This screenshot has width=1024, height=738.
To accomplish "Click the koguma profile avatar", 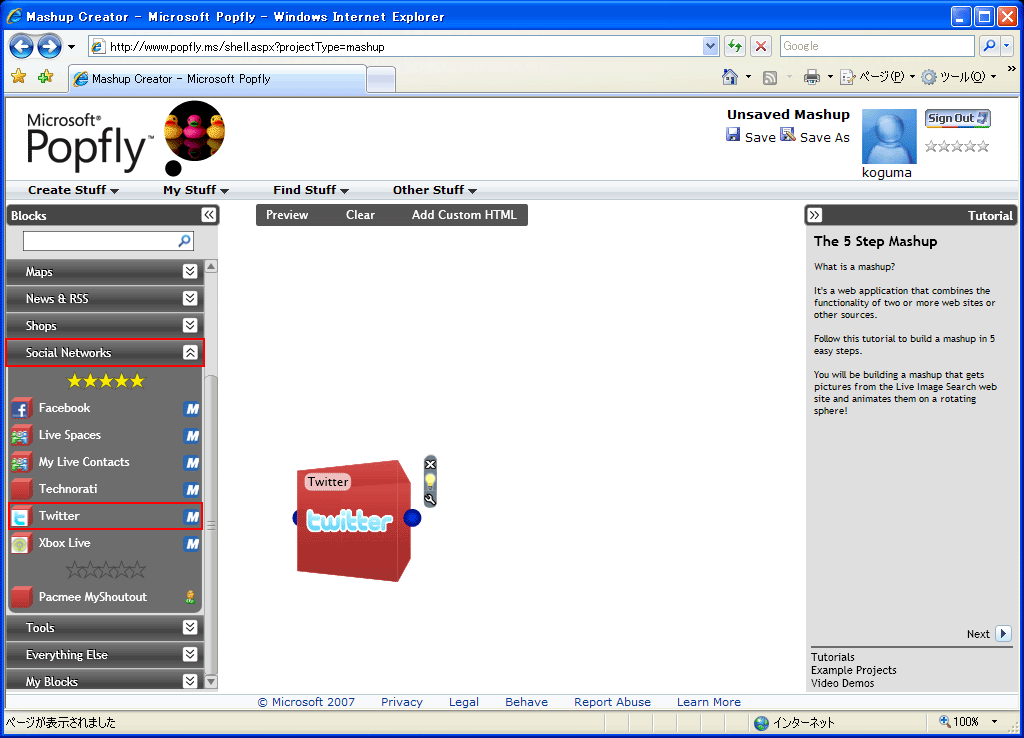I will tap(889, 136).
